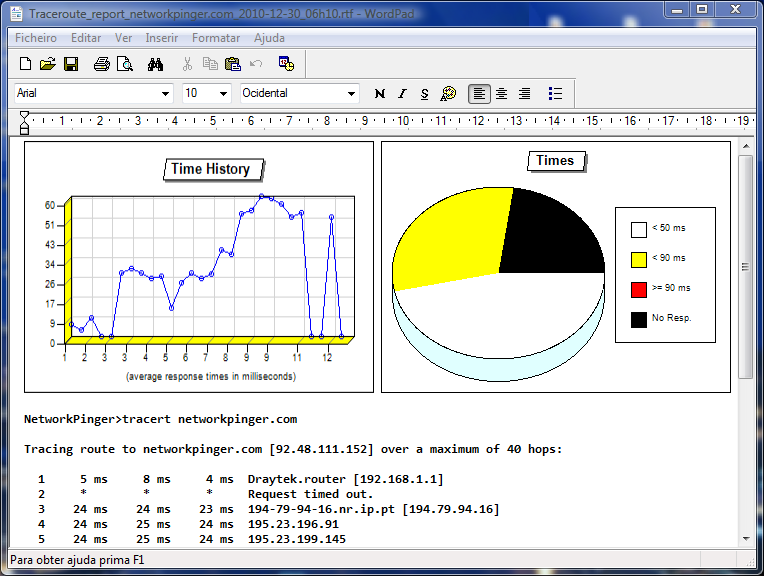Open the Editar menu

pyautogui.click(x=86, y=38)
